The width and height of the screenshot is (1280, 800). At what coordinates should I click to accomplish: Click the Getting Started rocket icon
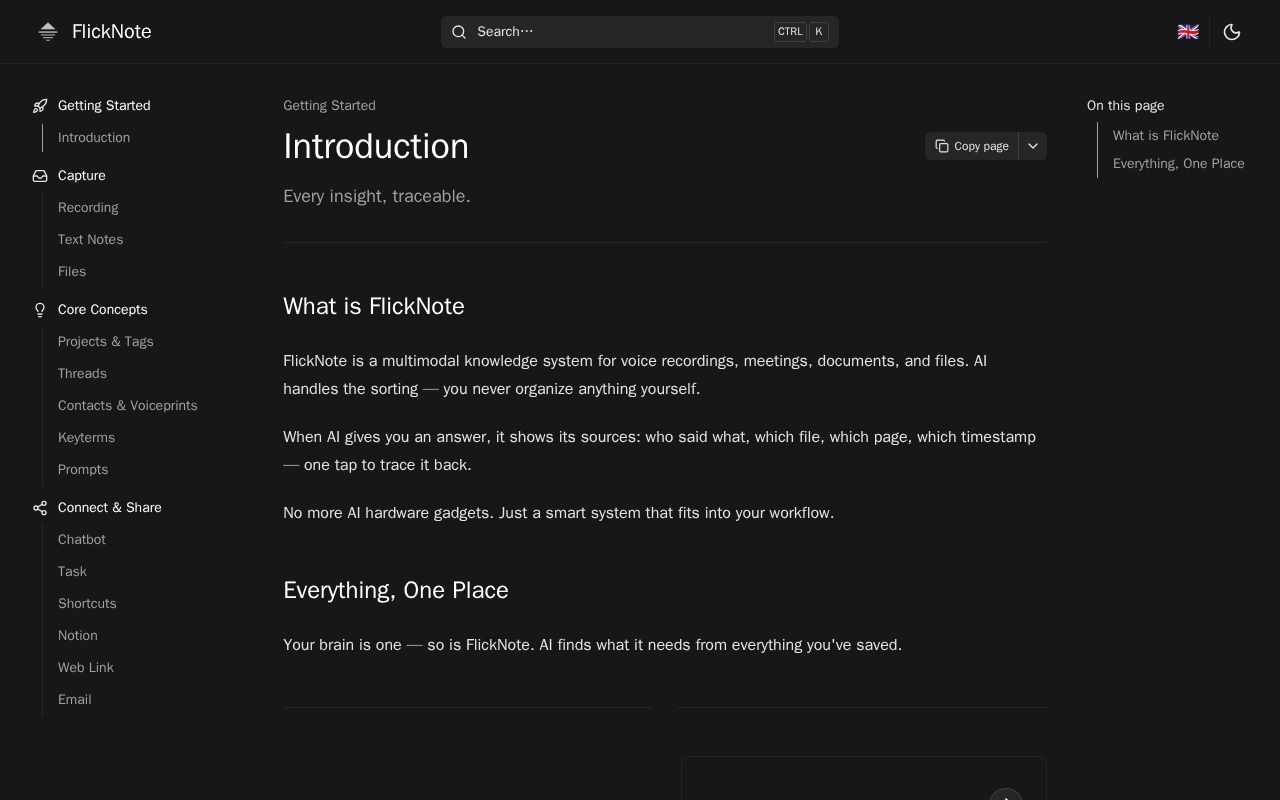(x=40, y=106)
